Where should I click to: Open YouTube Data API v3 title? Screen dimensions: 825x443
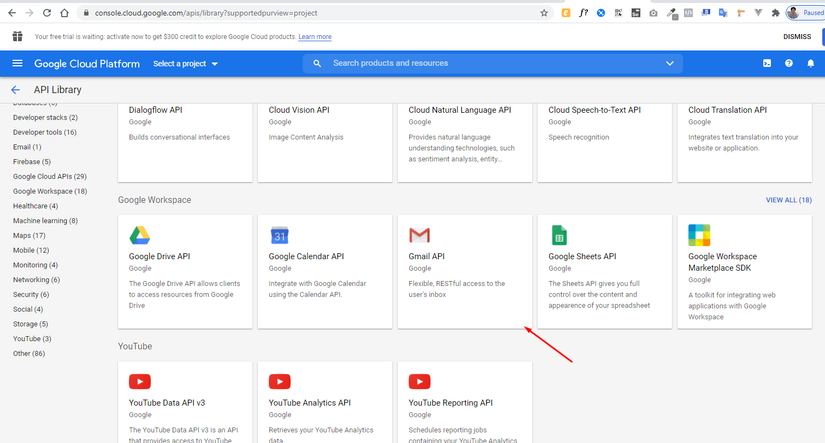167,402
